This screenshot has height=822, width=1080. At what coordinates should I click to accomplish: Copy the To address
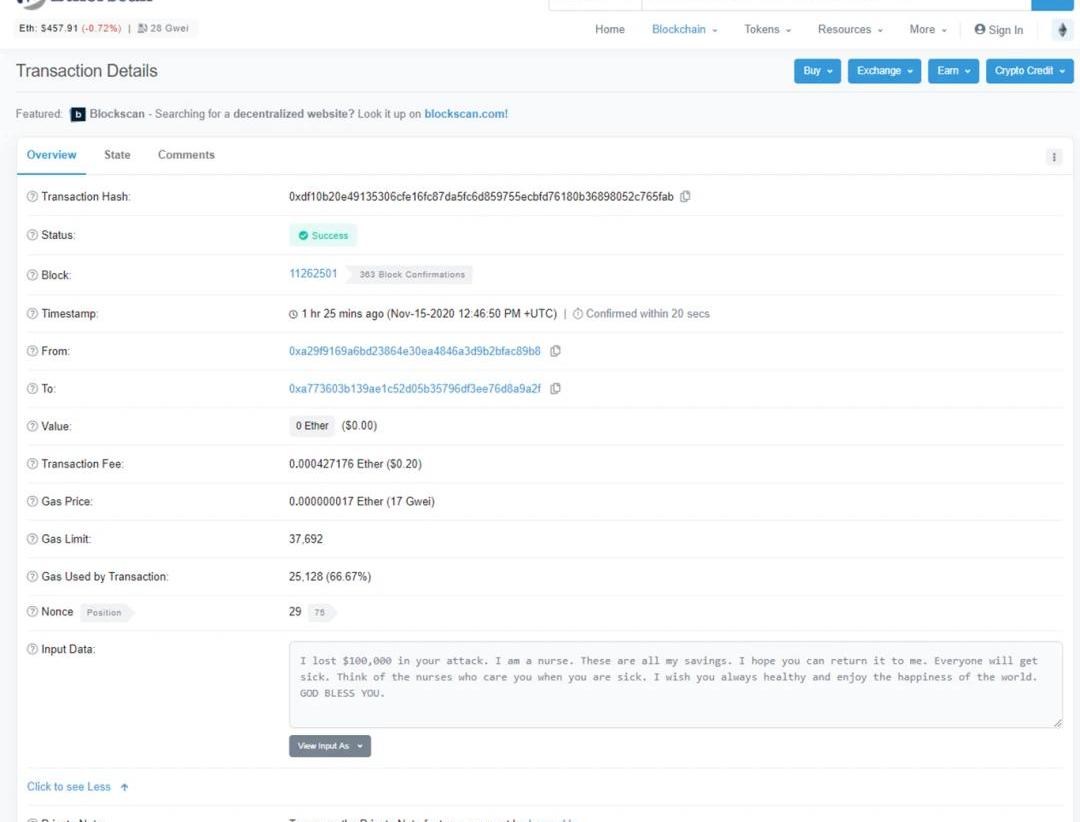pyautogui.click(x=556, y=389)
